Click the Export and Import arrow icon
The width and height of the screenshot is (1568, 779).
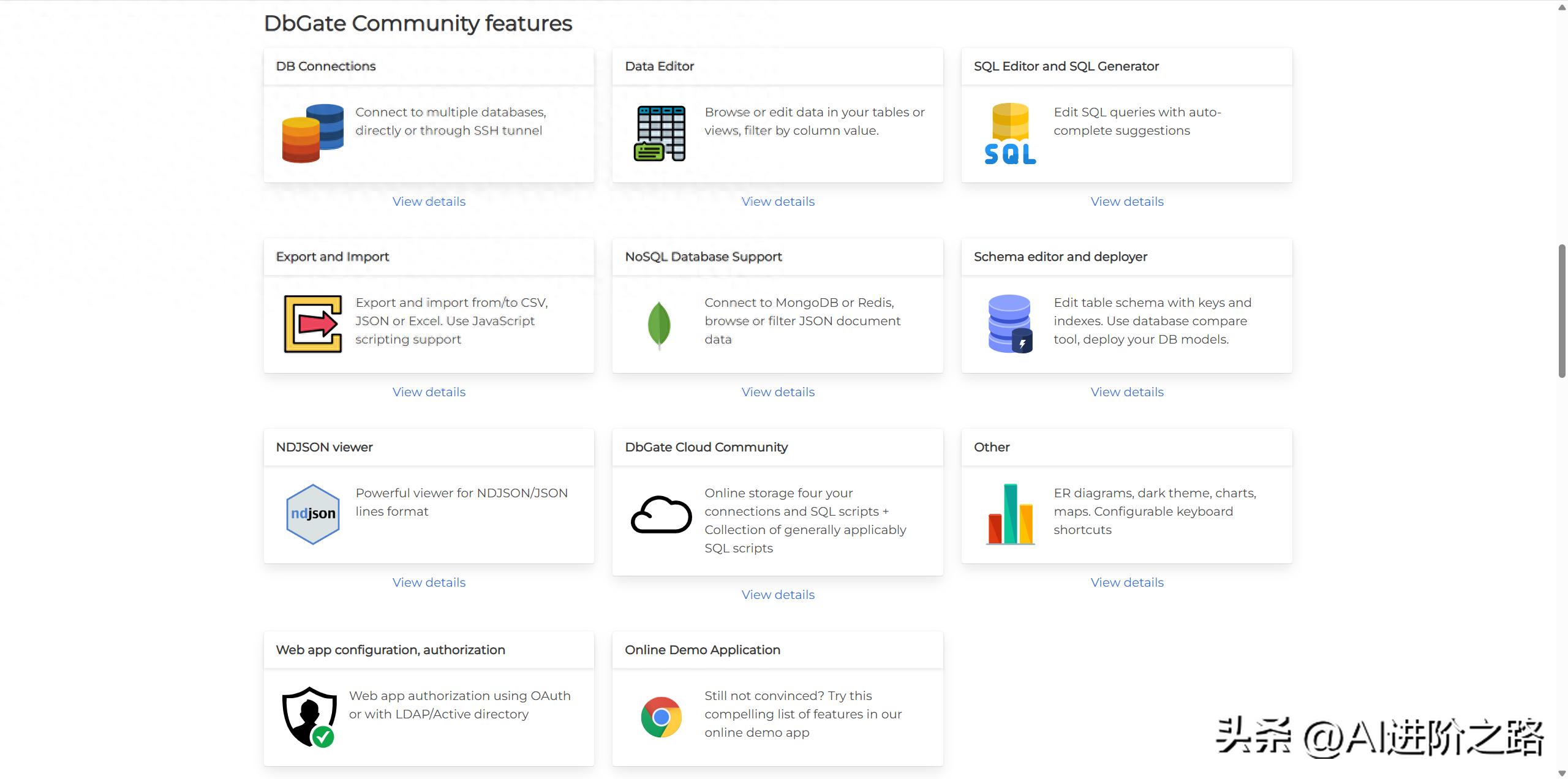tap(312, 324)
